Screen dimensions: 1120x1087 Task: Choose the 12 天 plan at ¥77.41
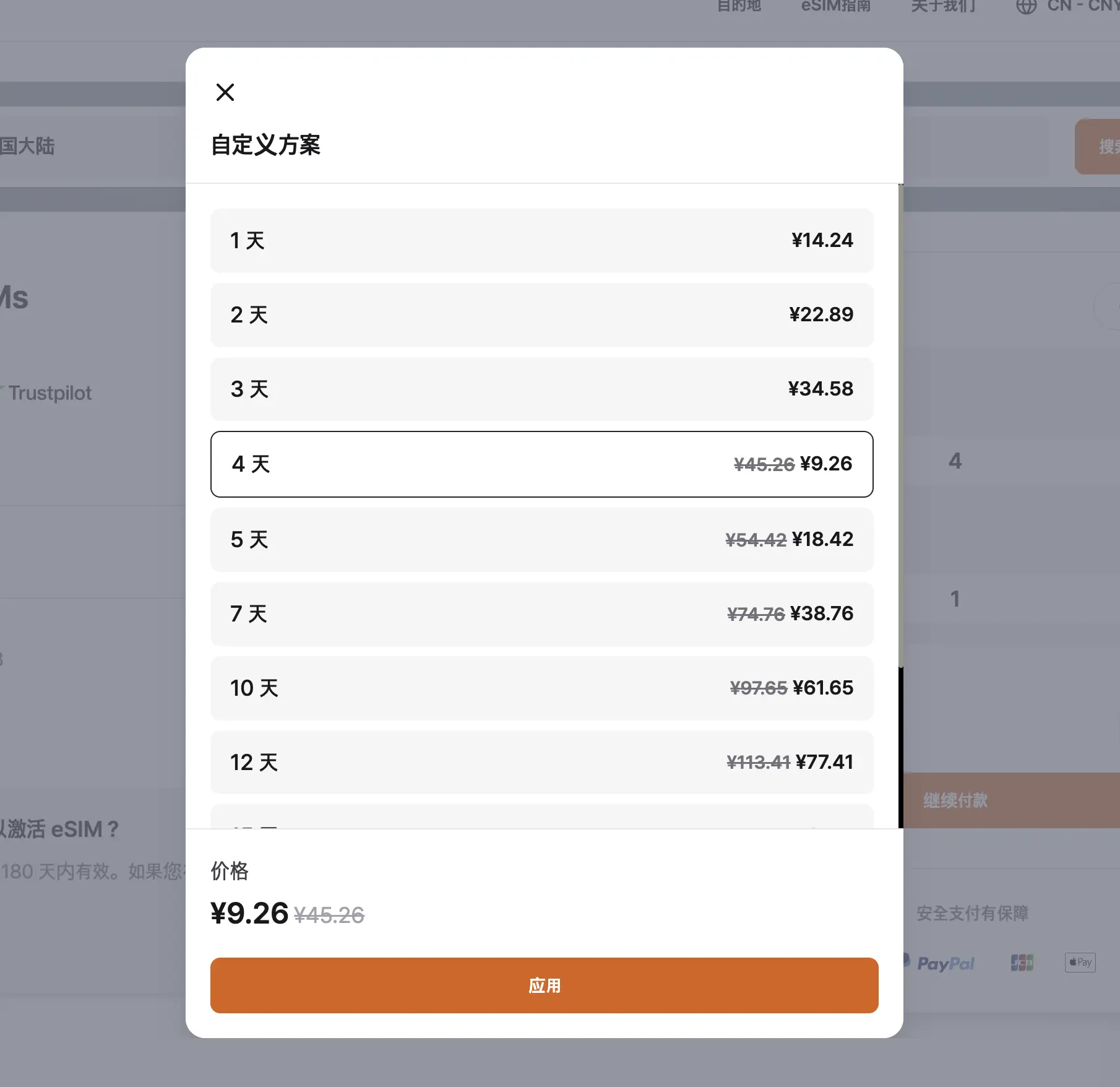[x=541, y=762]
